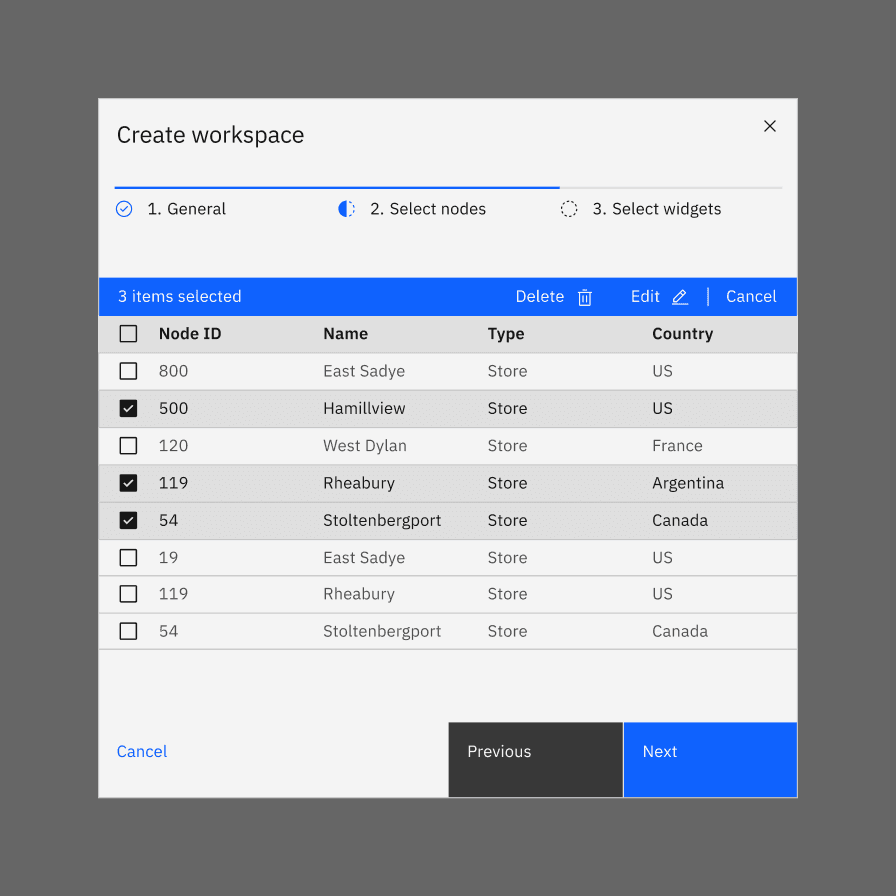Image resolution: width=896 pixels, height=896 pixels.
Task: Click the Cancel link at bottom left
Action: pos(141,751)
